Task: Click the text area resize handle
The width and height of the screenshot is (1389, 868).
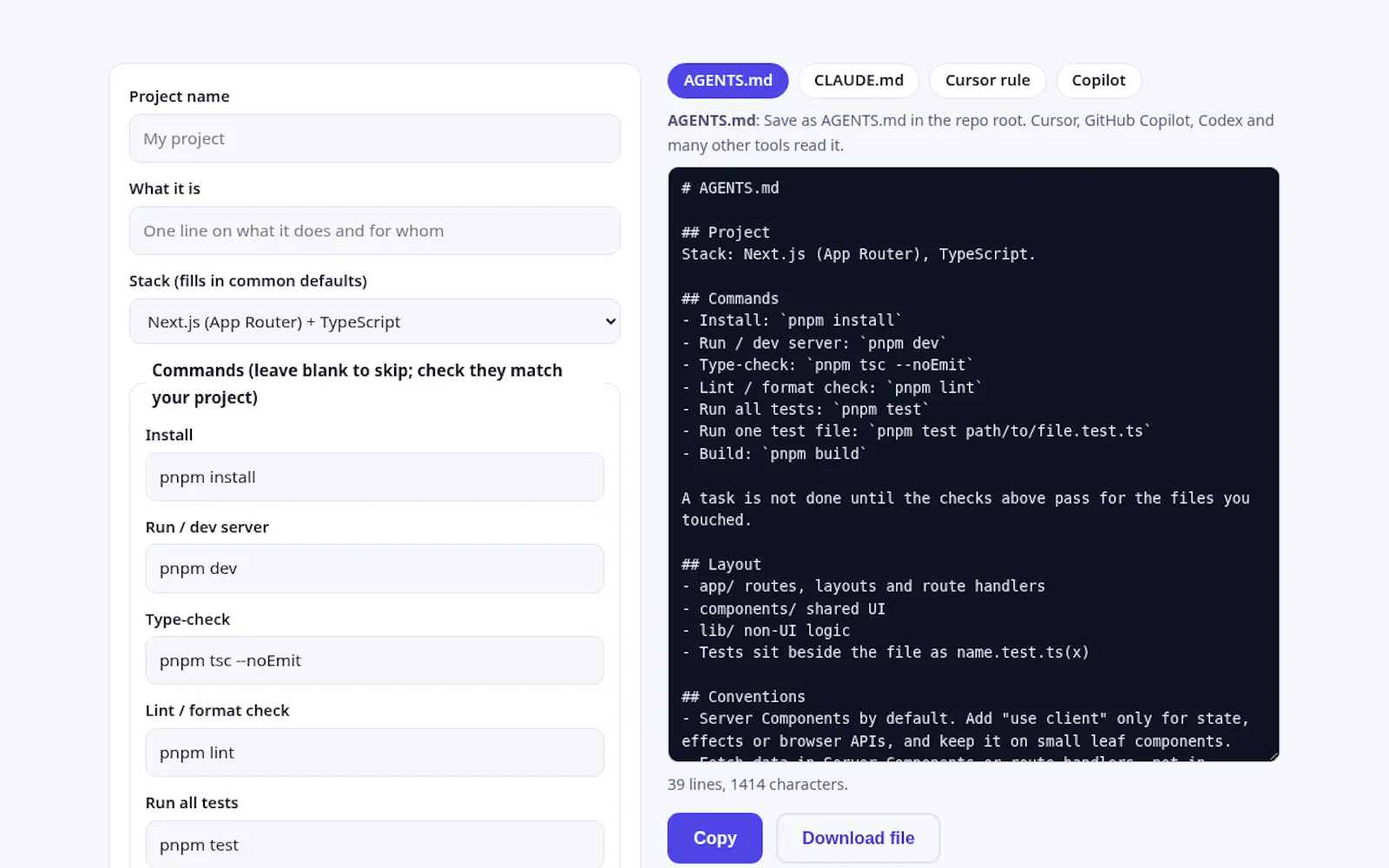Action: 1274,756
